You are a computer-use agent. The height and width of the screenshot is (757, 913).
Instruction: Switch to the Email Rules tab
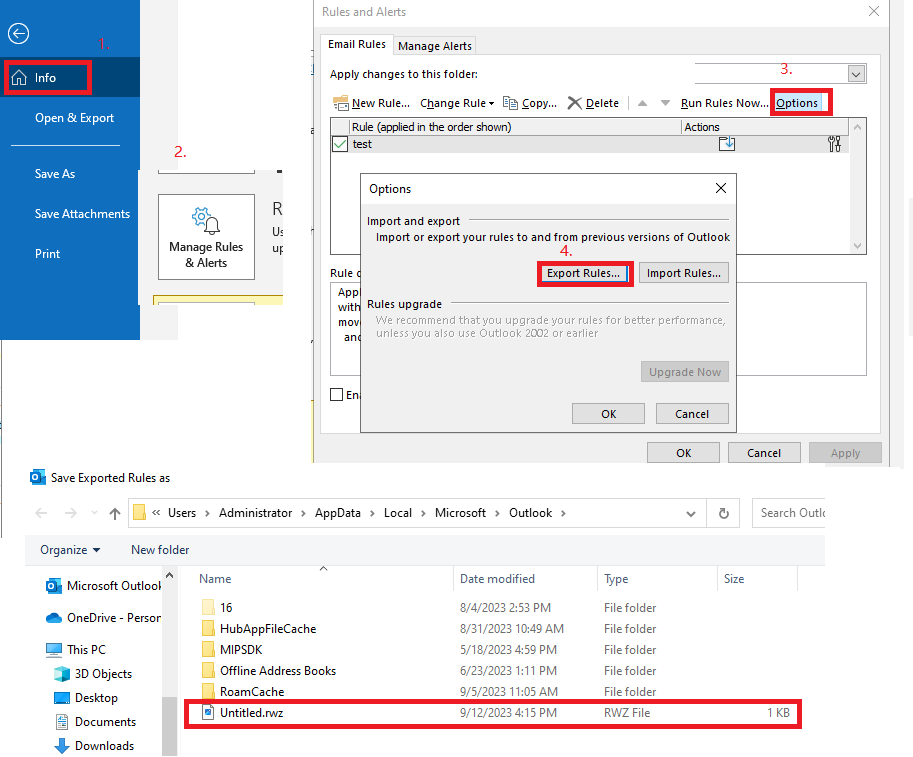pyautogui.click(x=356, y=44)
